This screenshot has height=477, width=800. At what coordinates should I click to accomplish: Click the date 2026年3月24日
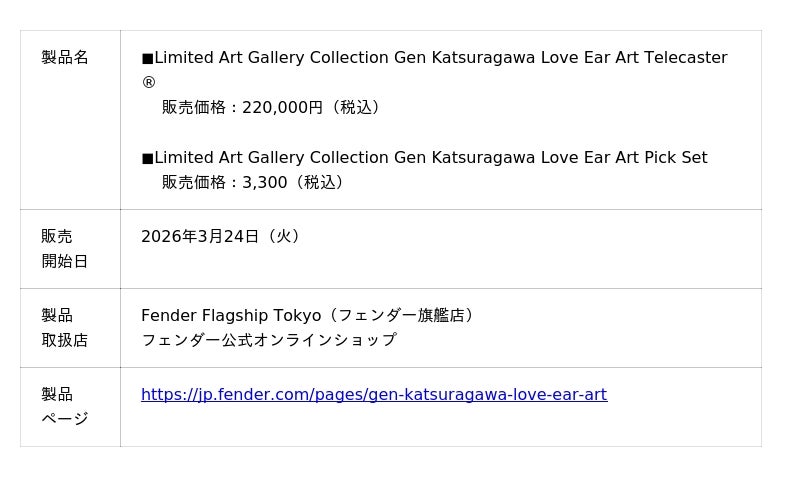pos(200,237)
